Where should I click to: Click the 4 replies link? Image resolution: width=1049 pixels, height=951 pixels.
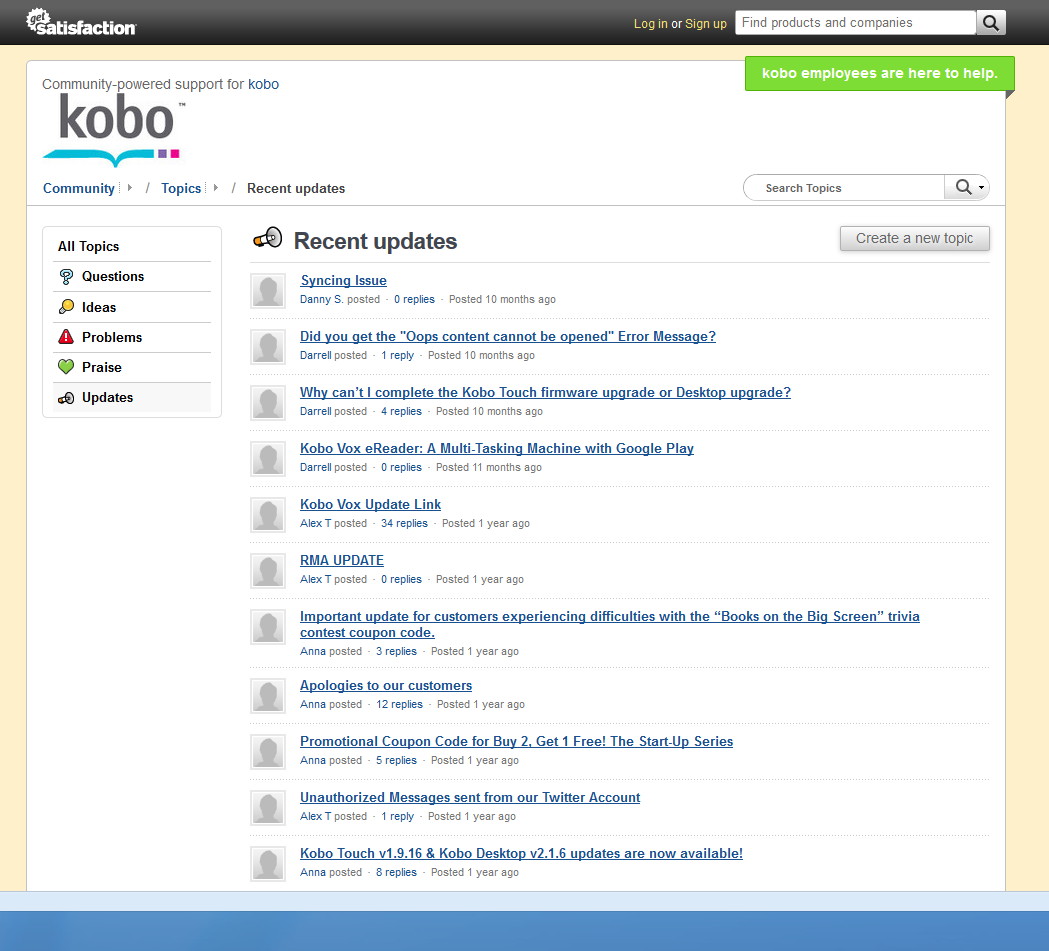(x=401, y=411)
